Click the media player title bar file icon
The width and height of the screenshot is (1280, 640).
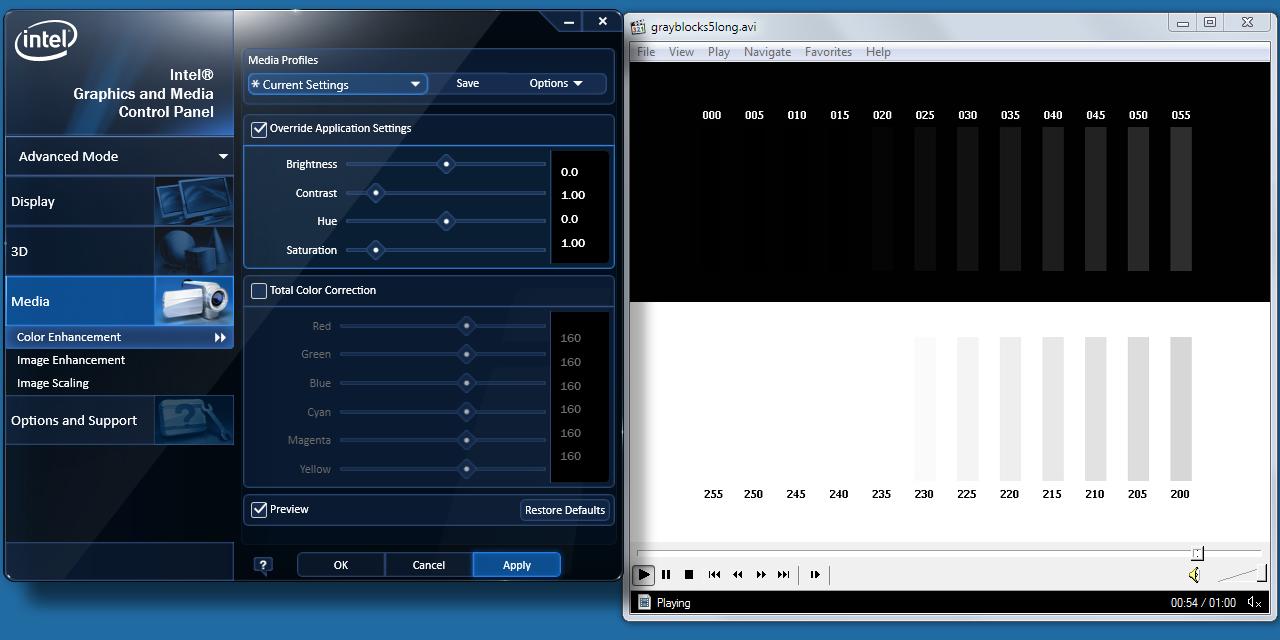(x=639, y=27)
